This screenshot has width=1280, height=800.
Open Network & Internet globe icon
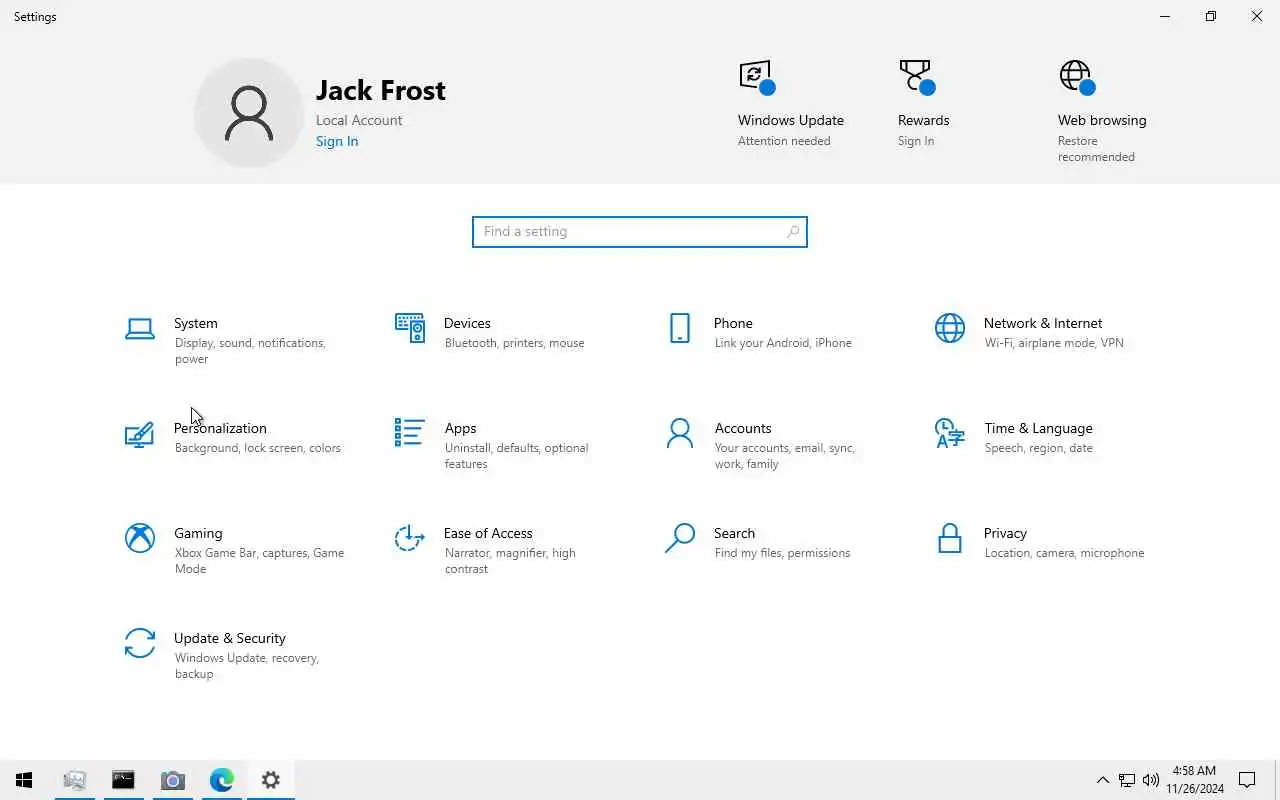coord(950,328)
